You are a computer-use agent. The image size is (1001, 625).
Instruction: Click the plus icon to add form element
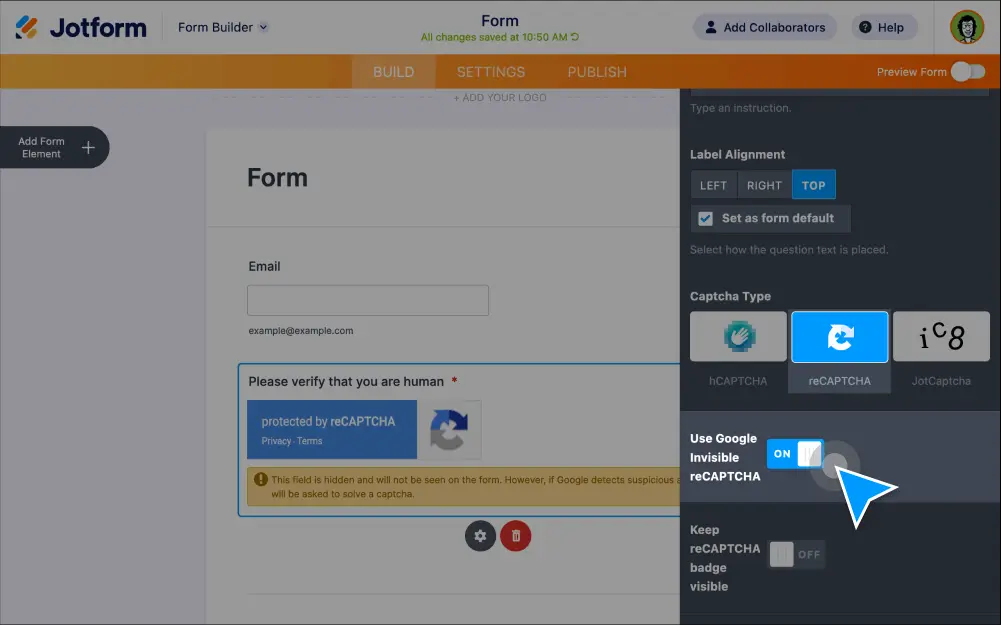[88, 148]
